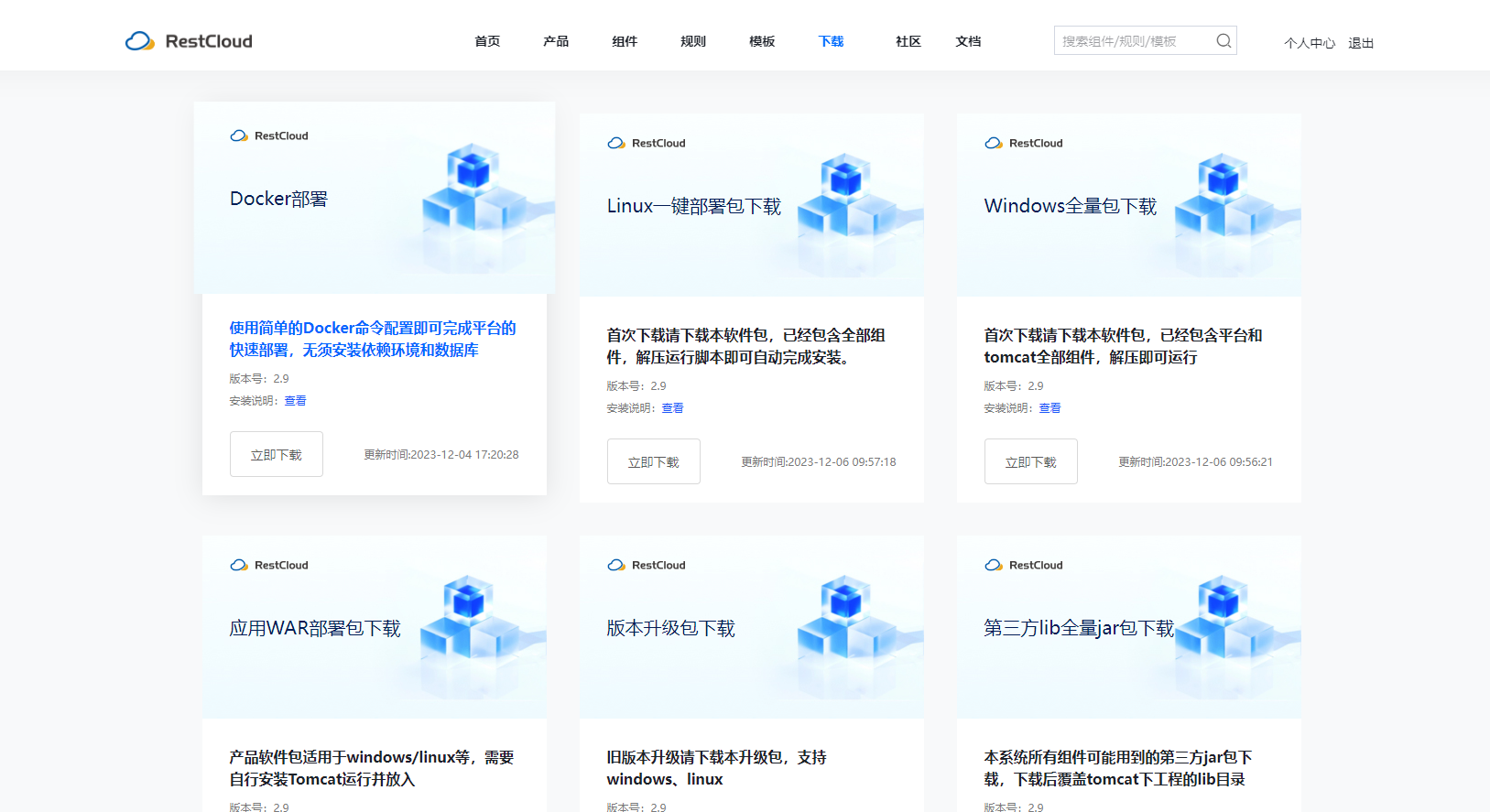Image resolution: width=1490 pixels, height=812 pixels.
Task: Click 更新时间 2023-12-06 09:57:18 text
Action: point(819,461)
